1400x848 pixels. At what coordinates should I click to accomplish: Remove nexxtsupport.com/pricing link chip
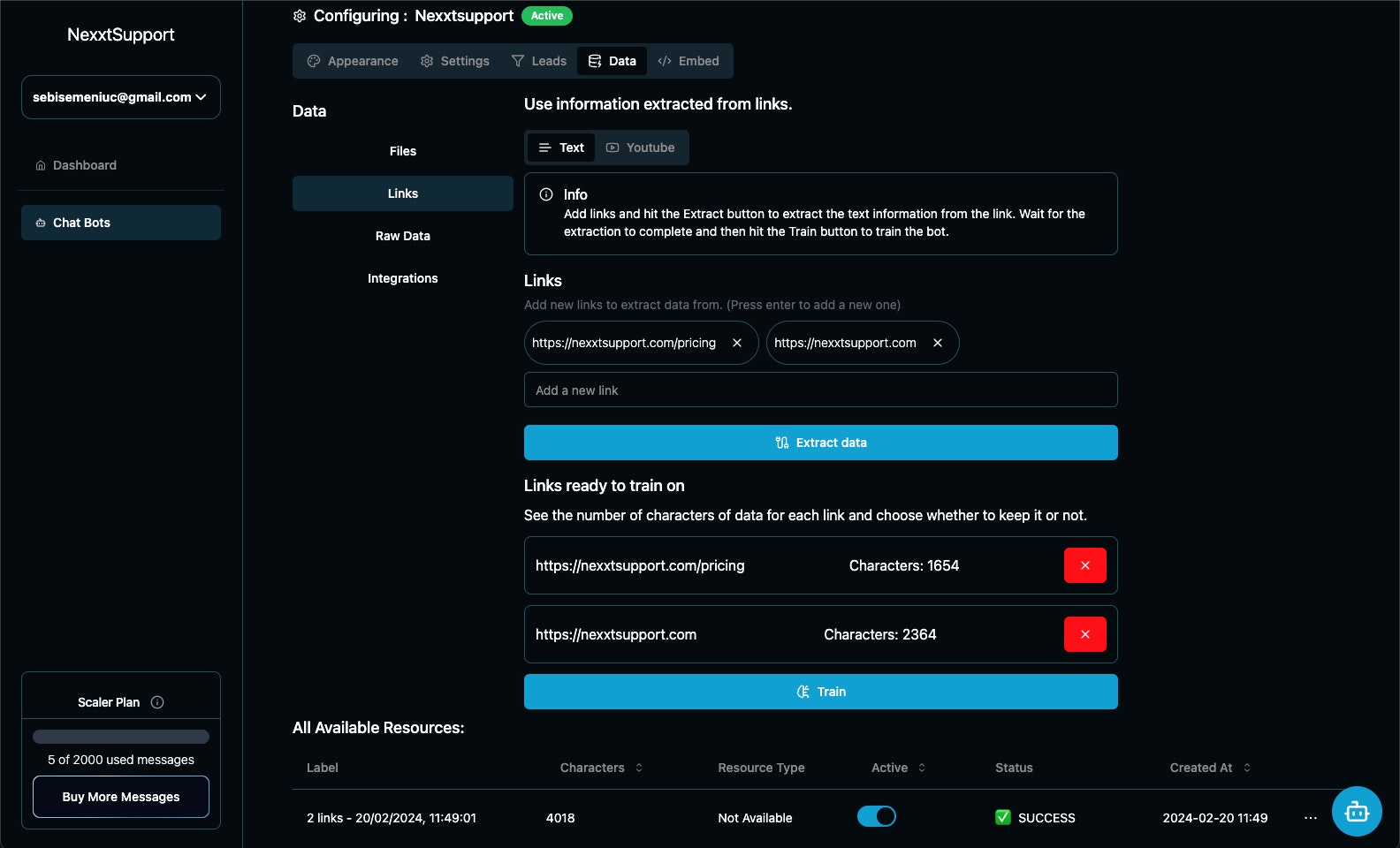(x=737, y=343)
